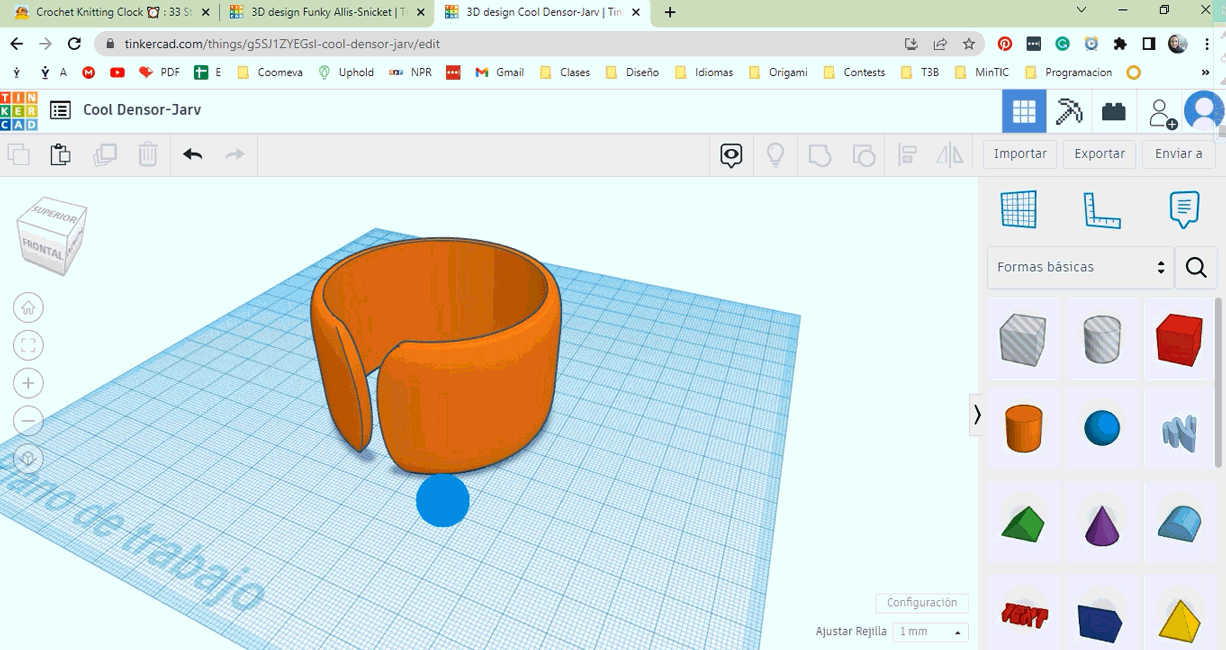Viewport: 1226px width, 650px height.
Task: Group the selected shapes
Action: (x=819, y=155)
